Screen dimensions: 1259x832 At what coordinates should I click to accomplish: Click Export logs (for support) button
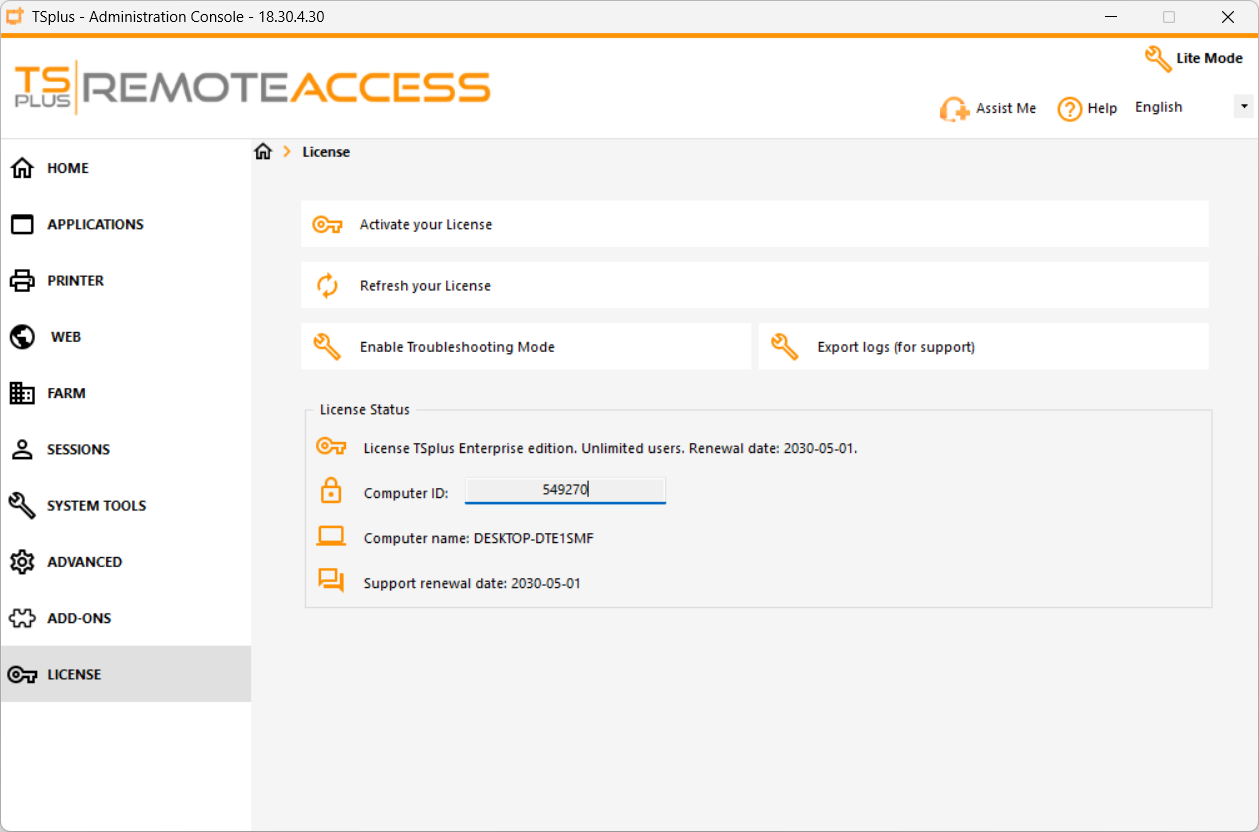click(x=984, y=346)
